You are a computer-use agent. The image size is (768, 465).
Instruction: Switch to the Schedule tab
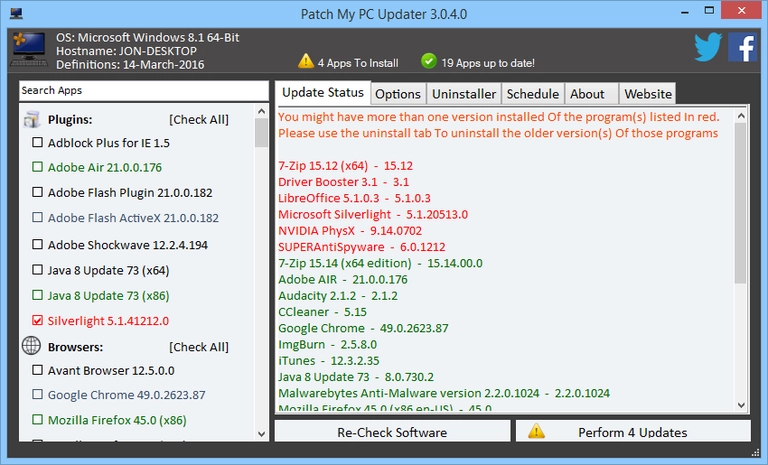532,94
